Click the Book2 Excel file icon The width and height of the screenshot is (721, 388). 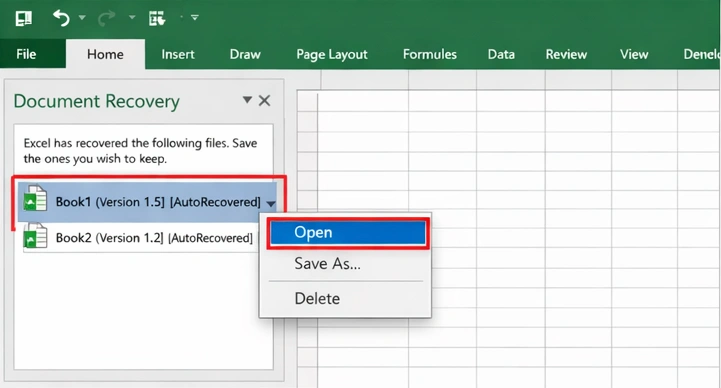[35, 236]
